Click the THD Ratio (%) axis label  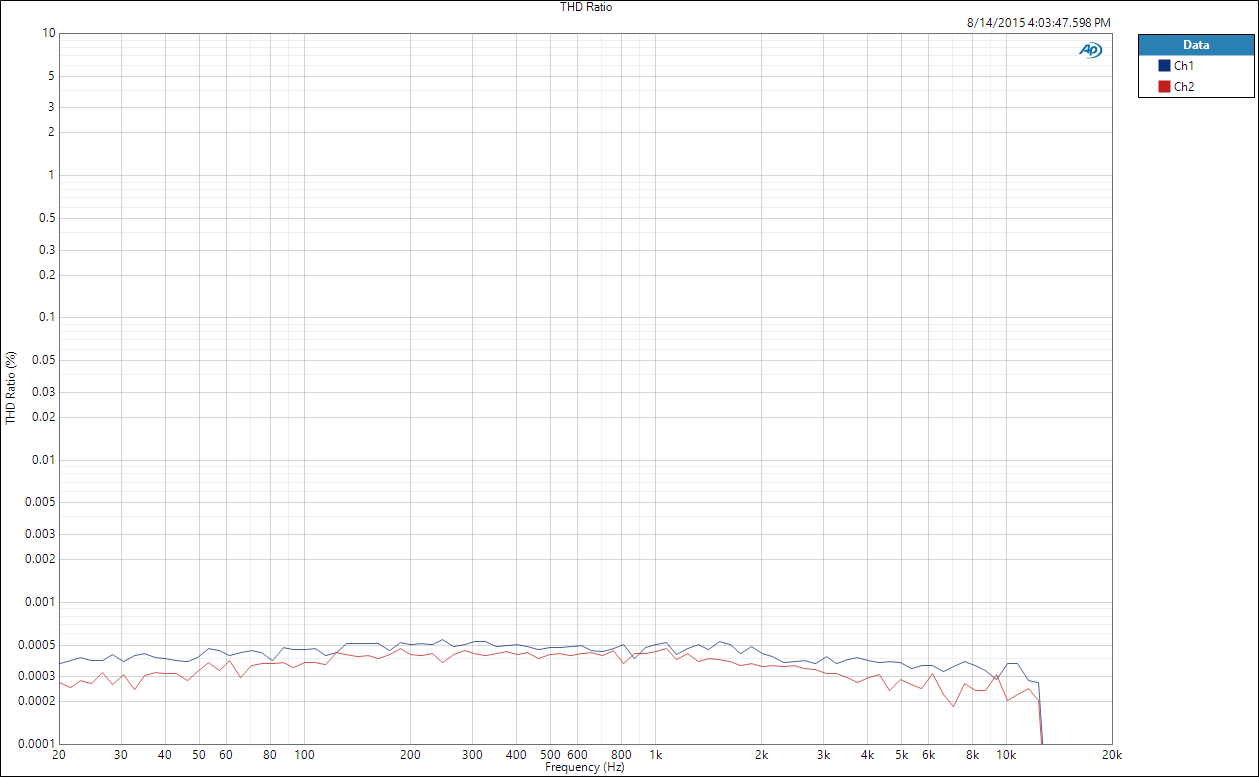coord(11,388)
